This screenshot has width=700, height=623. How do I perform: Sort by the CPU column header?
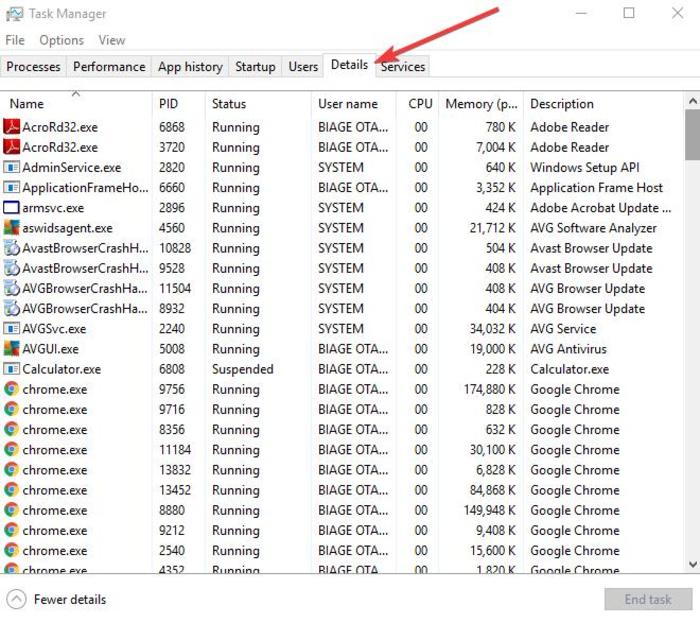(417, 104)
